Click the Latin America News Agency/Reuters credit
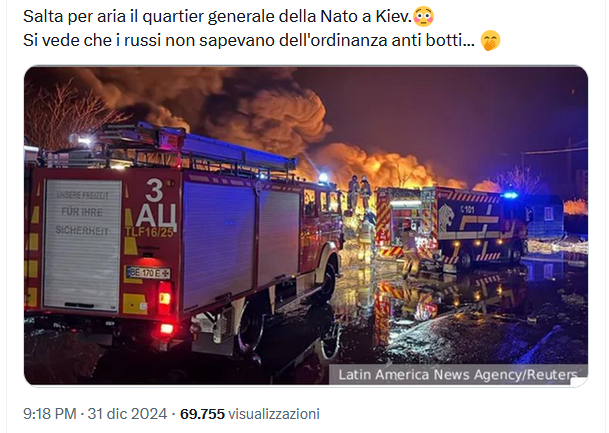Screen dimensions: 609x433 [x=458, y=375]
